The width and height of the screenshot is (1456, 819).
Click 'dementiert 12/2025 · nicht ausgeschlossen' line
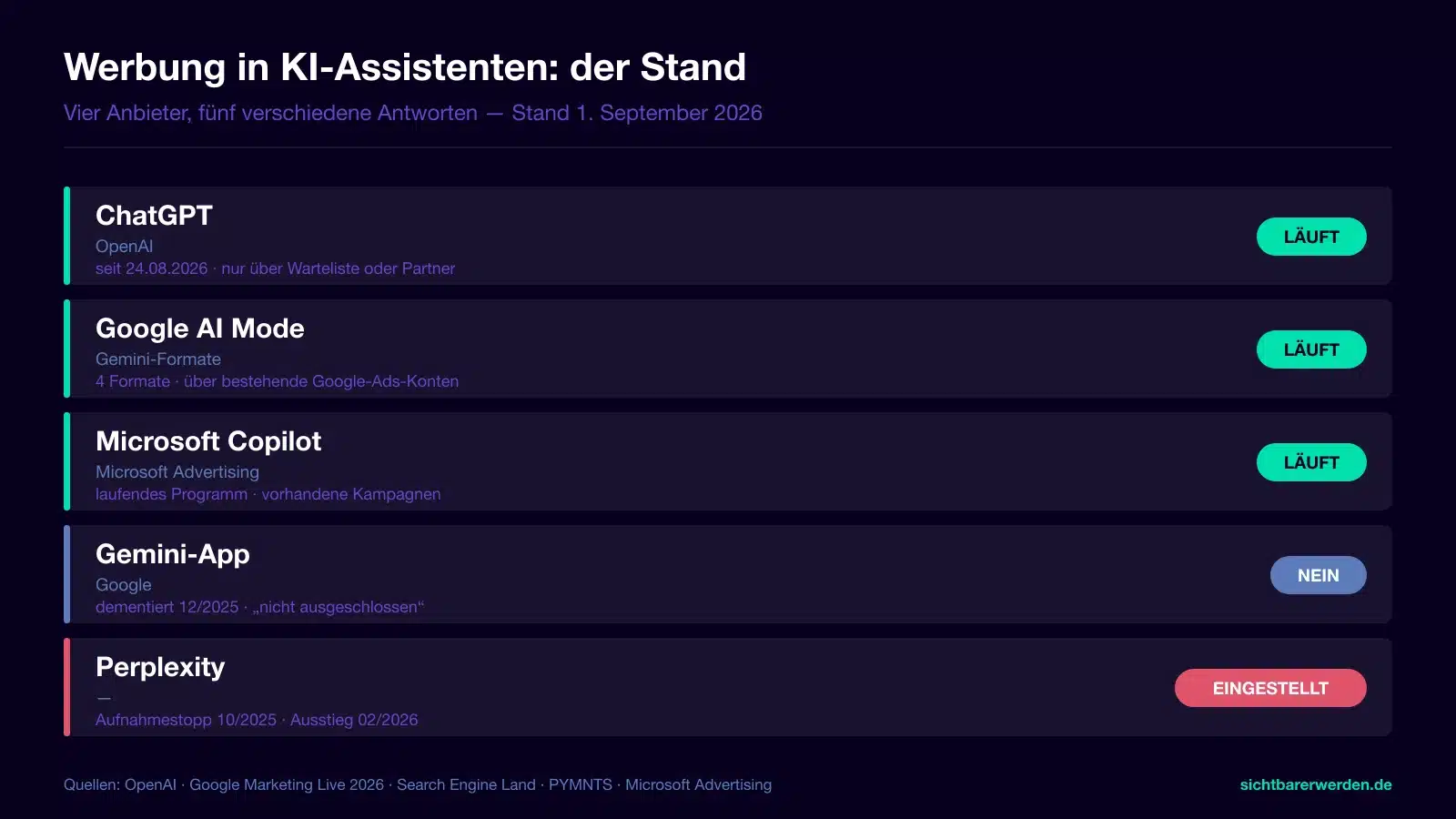pos(260,607)
